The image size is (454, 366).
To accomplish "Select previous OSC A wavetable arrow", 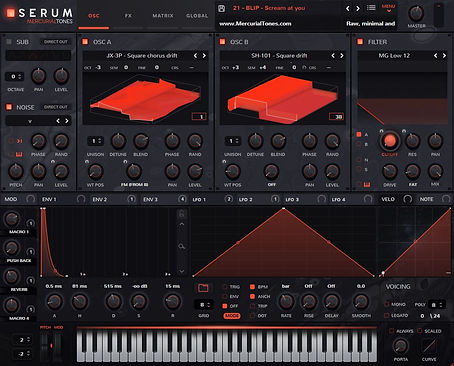I will pos(196,56).
